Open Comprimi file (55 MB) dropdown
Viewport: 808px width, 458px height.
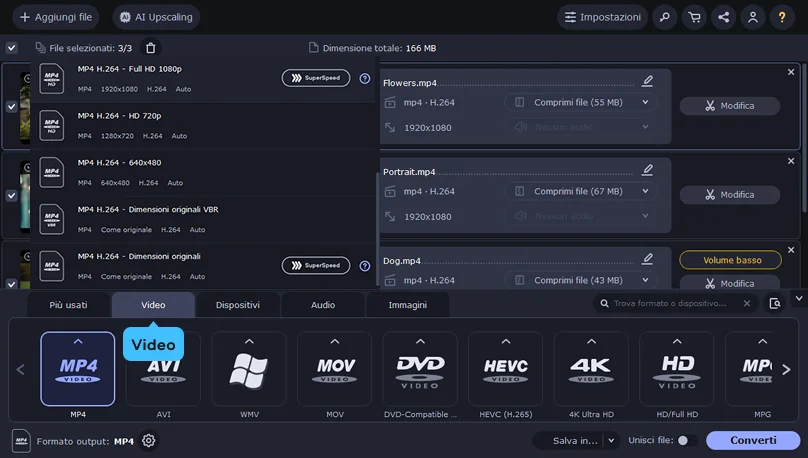click(x=581, y=103)
